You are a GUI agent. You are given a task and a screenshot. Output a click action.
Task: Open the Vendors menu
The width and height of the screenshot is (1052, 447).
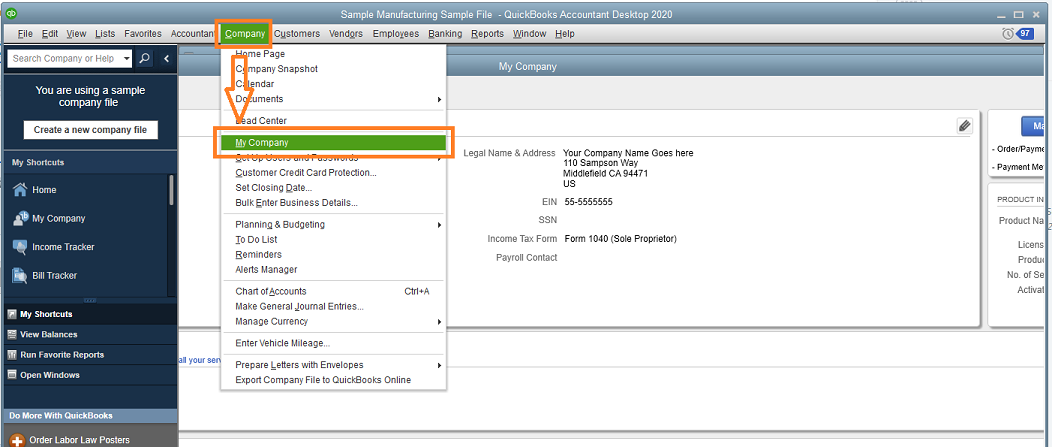346,34
